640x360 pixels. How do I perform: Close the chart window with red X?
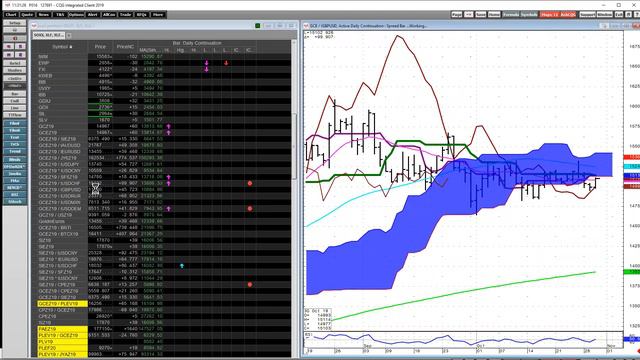(637, 26)
